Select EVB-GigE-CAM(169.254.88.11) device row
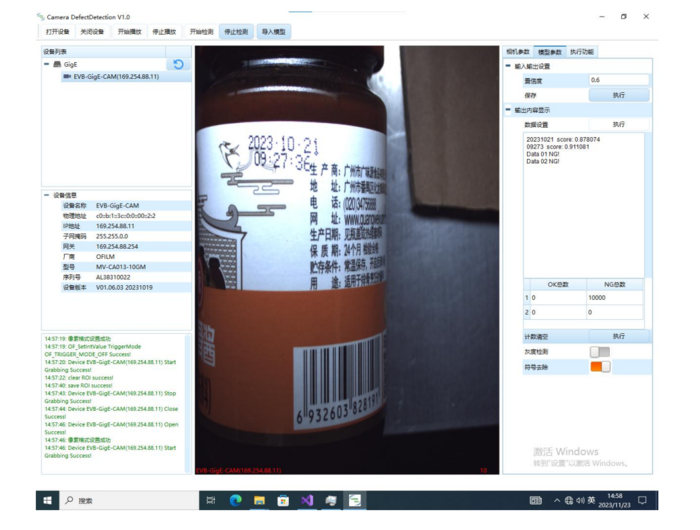700x530 pixels. [126, 76]
